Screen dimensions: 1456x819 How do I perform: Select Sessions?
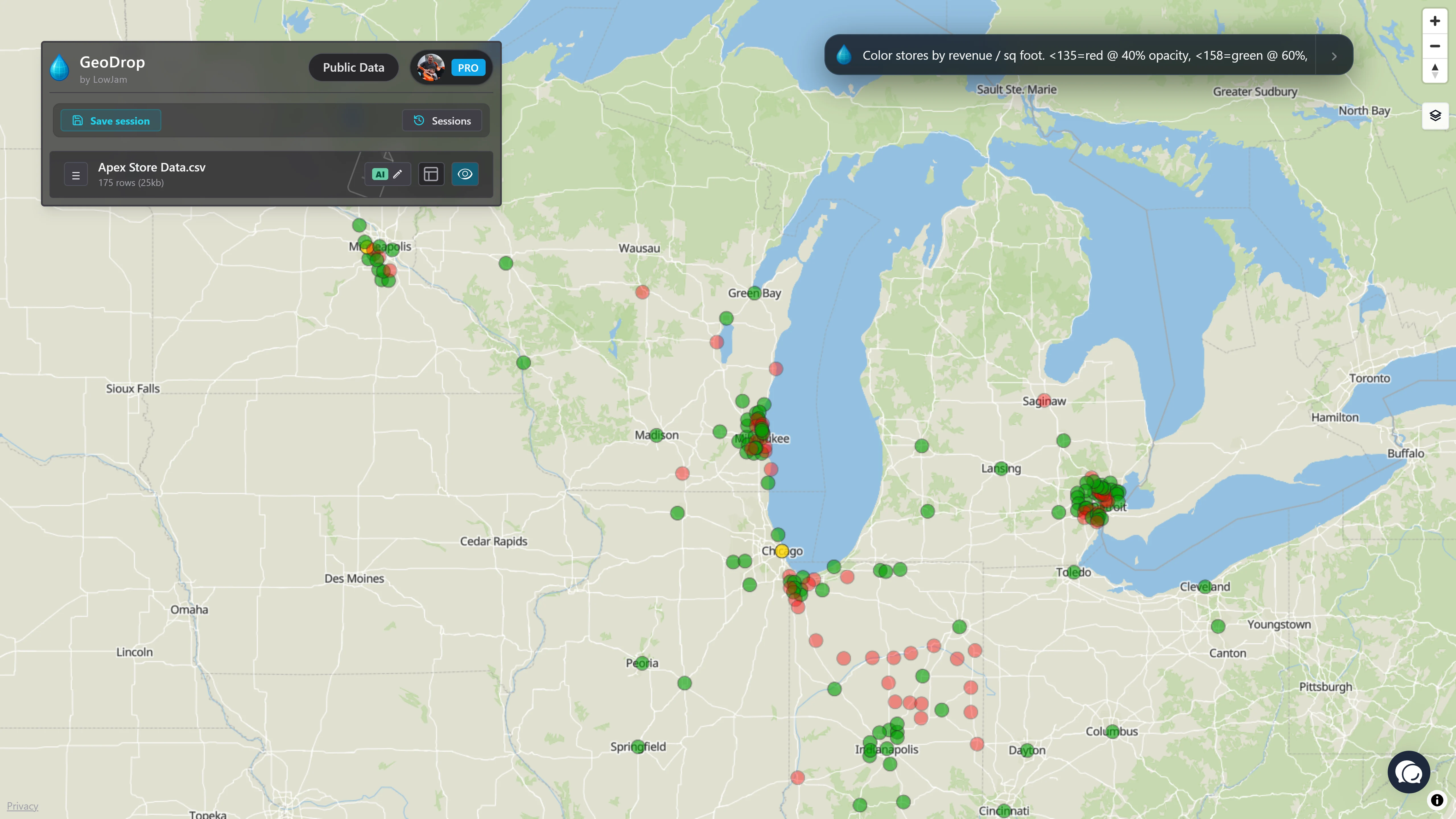pyautogui.click(x=443, y=120)
